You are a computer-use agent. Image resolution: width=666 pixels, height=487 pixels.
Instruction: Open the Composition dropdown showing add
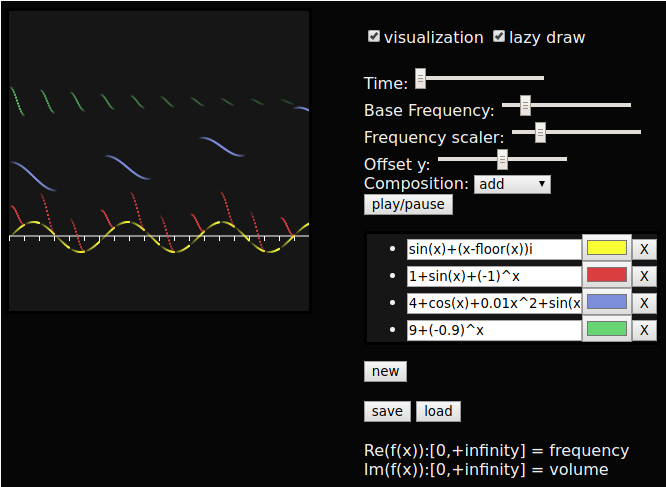coord(512,184)
